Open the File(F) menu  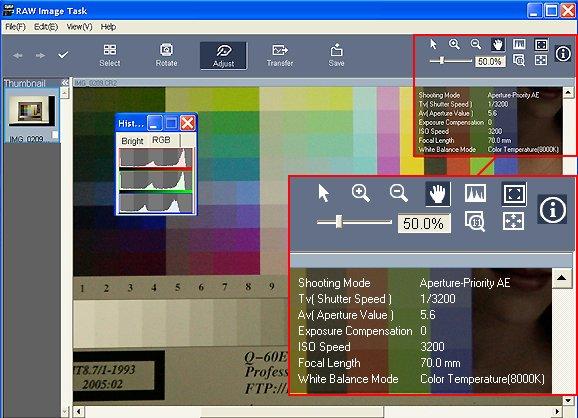point(15,27)
